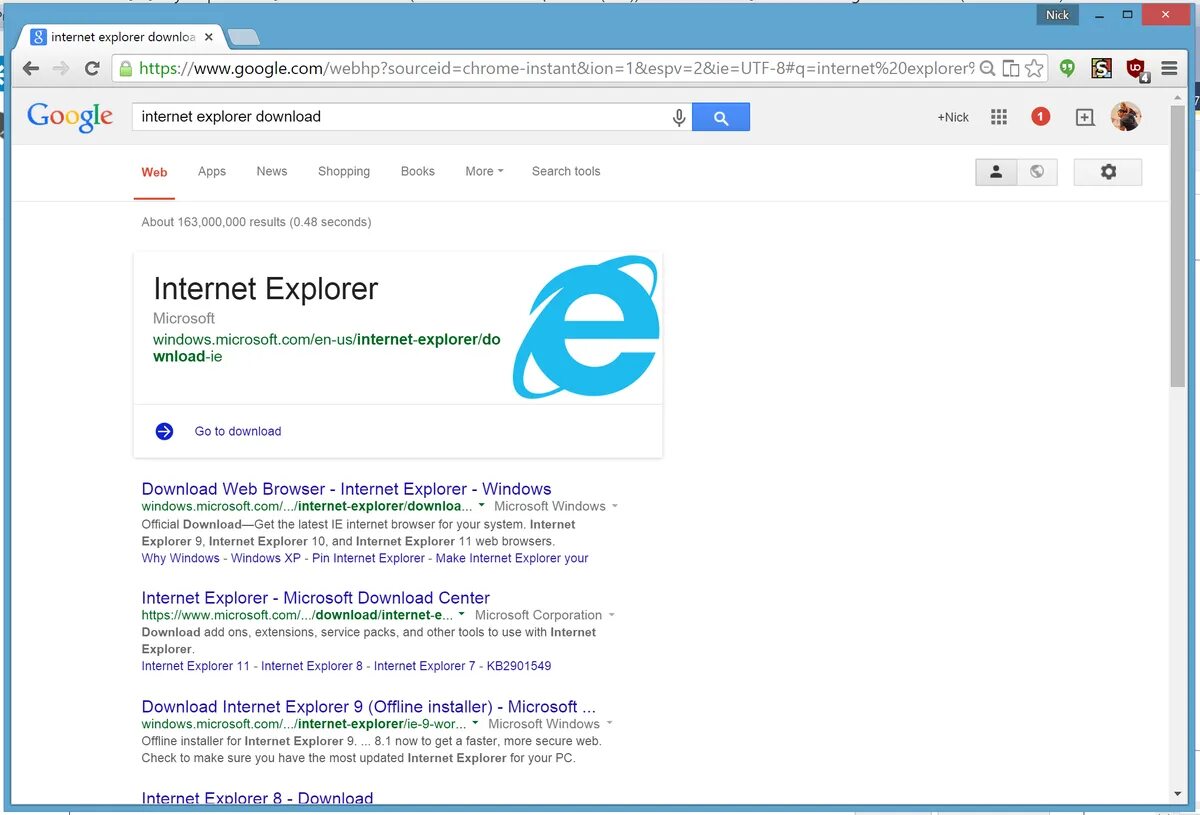This screenshot has height=815, width=1200.
Task: Open the KB2901549 sitelink
Action: point(520,666)
